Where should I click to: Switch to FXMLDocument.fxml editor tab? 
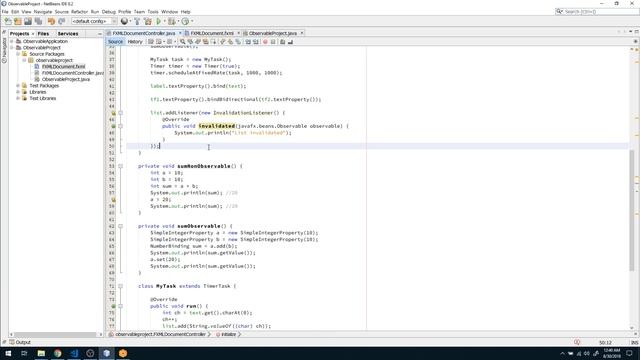(212, 33)
